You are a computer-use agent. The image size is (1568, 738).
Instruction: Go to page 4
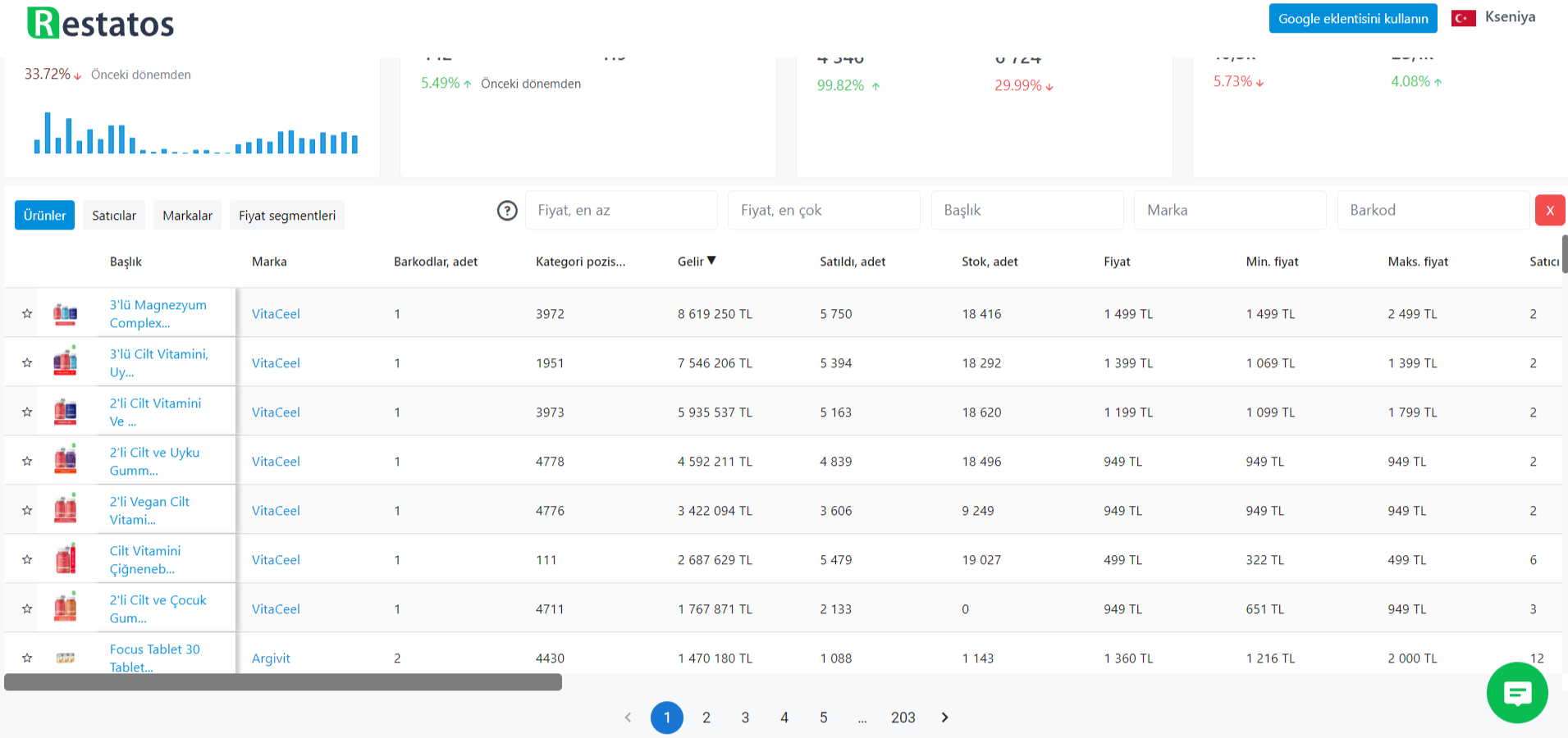pyautogui.click(x=784, y=717)
